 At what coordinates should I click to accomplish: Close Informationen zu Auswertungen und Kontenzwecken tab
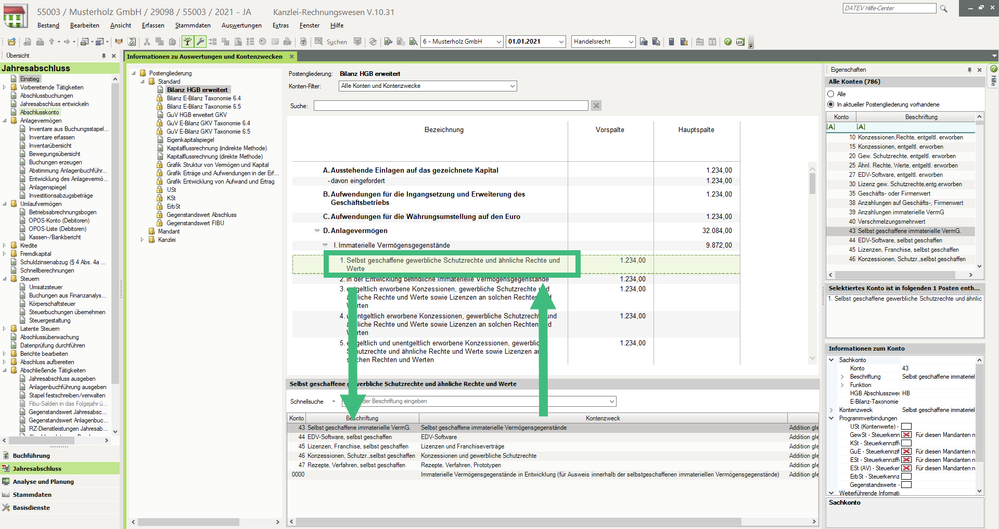pyautogui.click(x=292, y=57)
